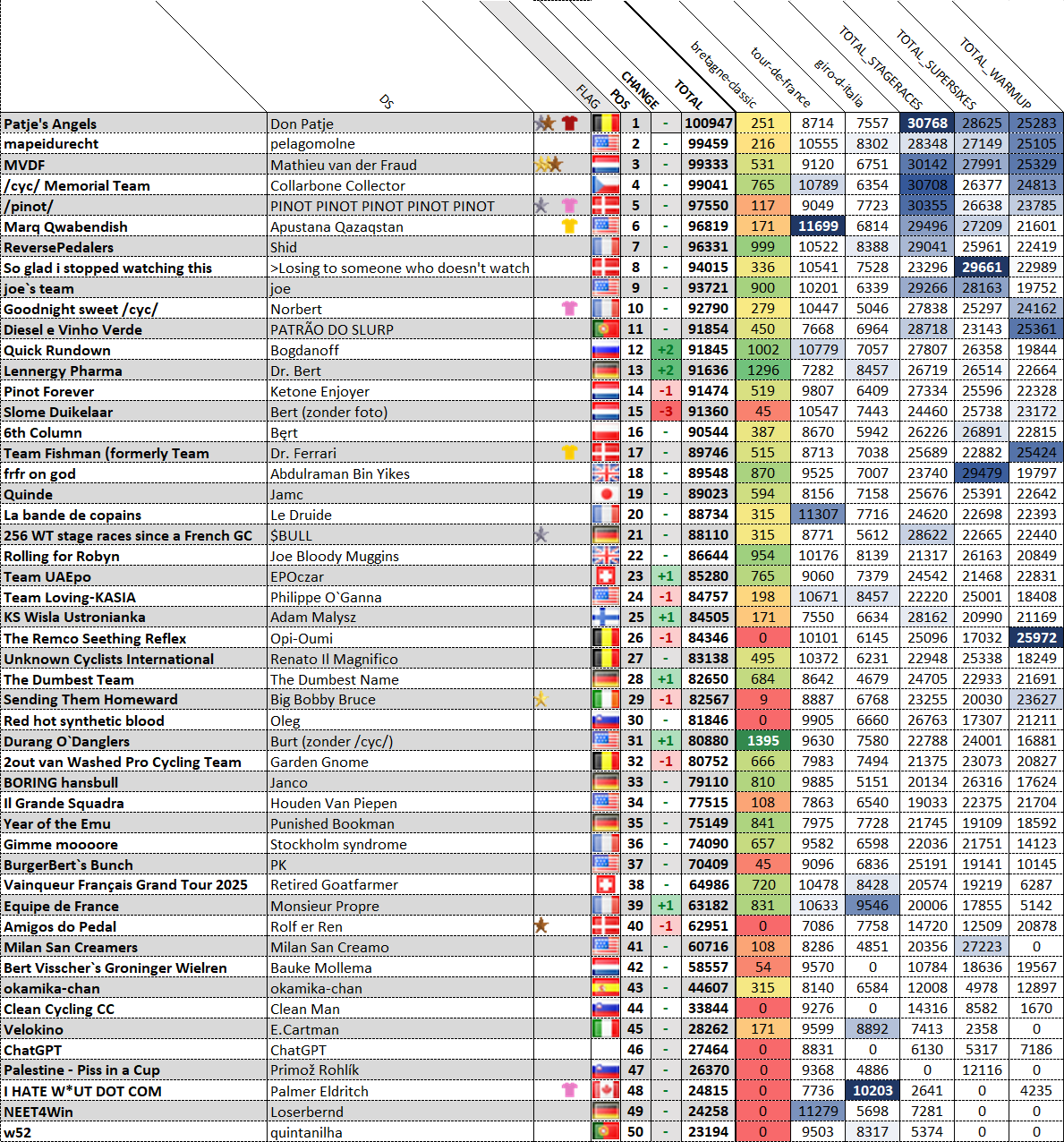This screenshot has height=1142, width=1064.
Task: Select the UK flag in frfr on god row
Action: (x=606, y=473)
